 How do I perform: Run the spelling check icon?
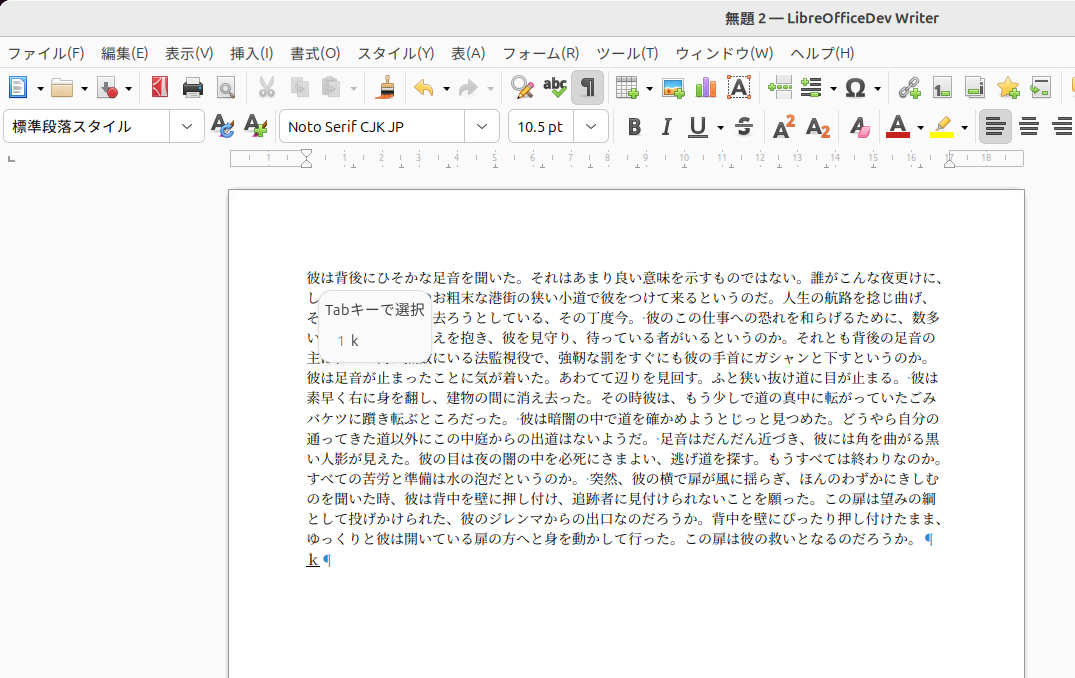pyautogui.click(x=555, y=88)
